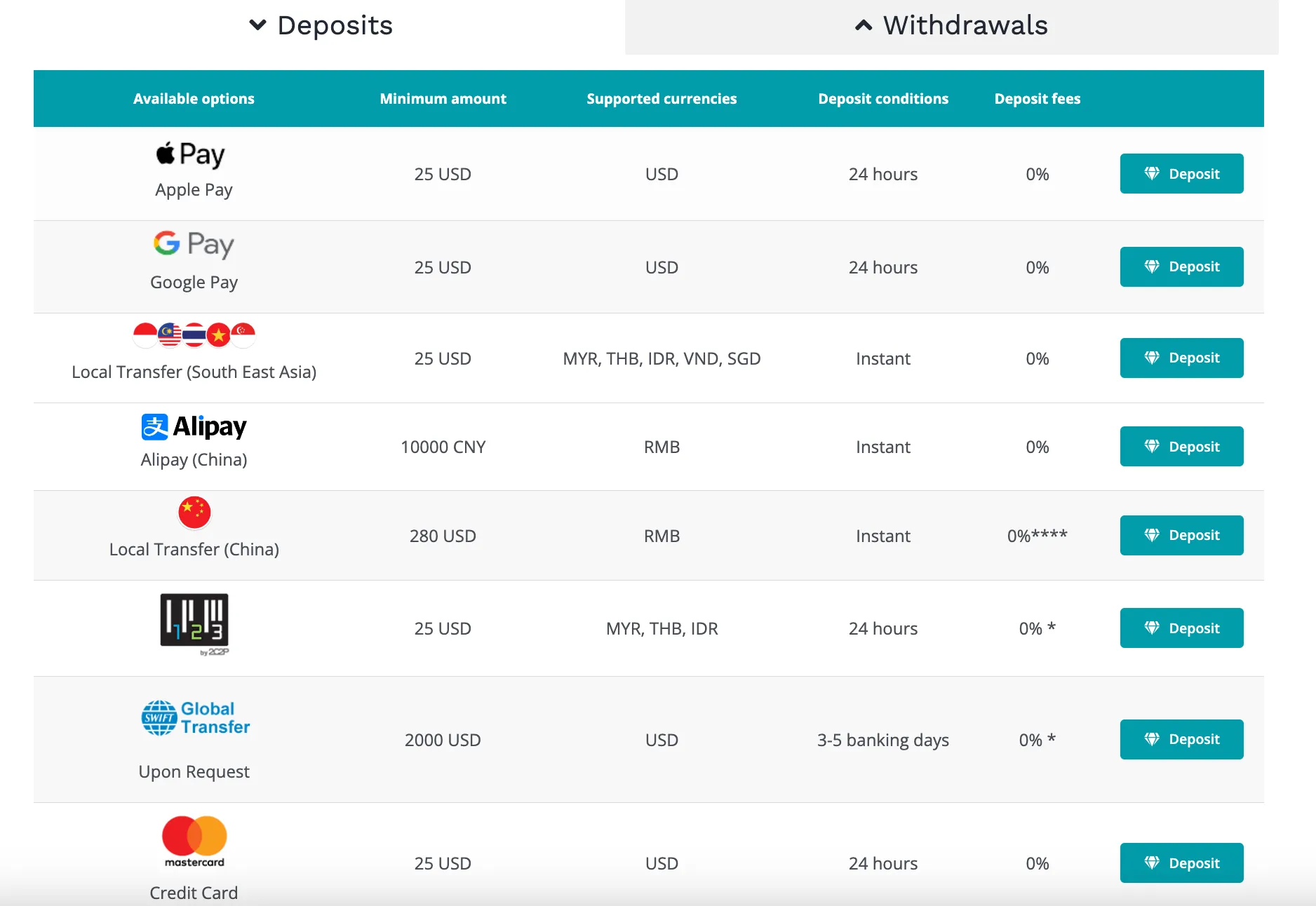Select the Apple Pay label text

point(194,190)
